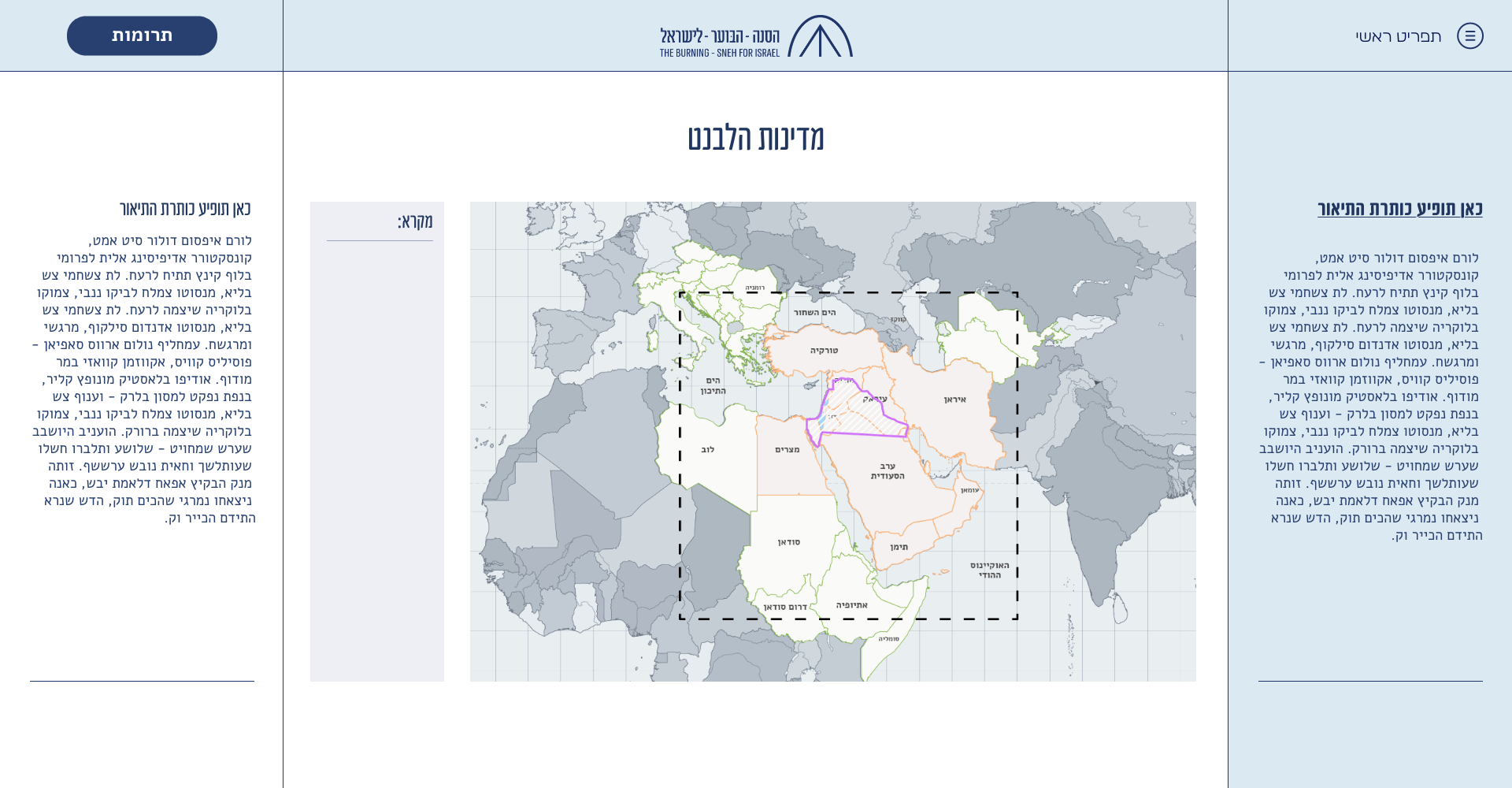Click the מצרים region on the map
Screen dimensions: 1512x788
click(787, 450)
